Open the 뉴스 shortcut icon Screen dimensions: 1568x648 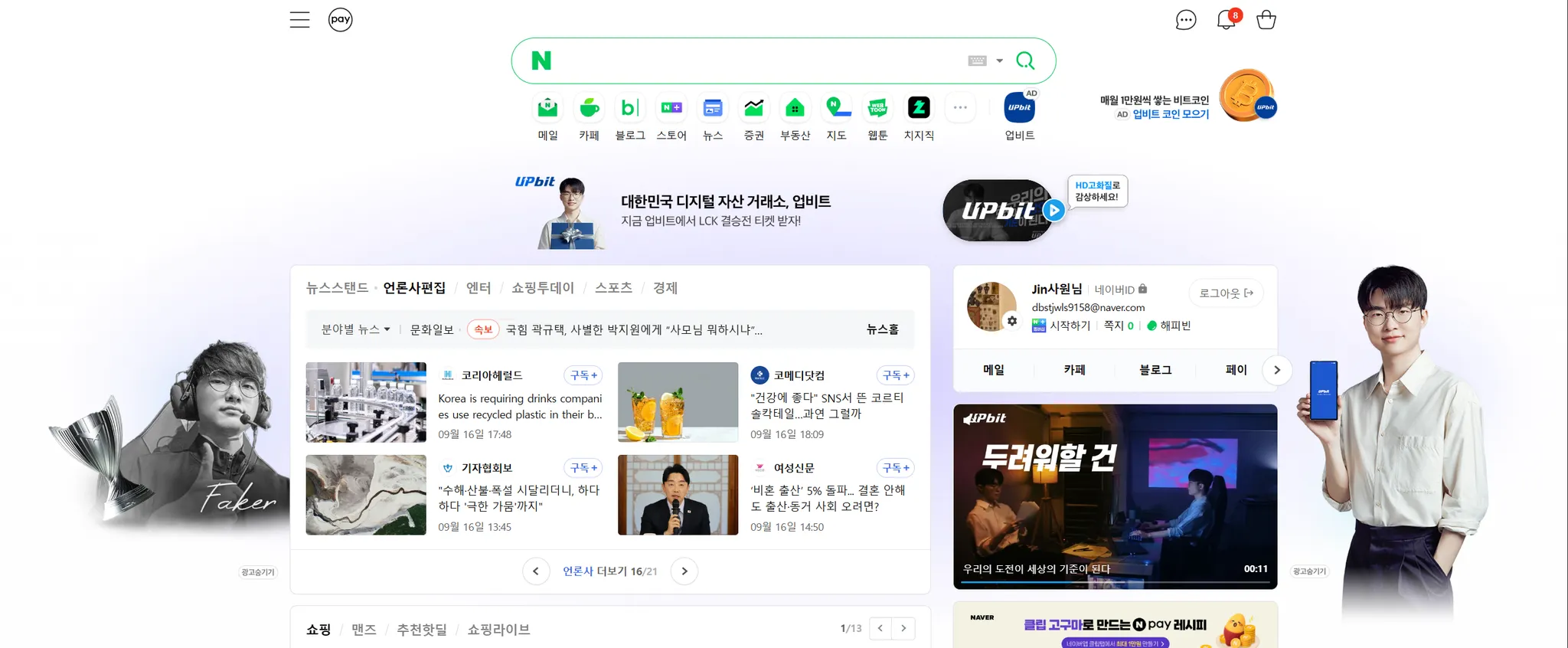pyautogui.click(x=713, y=108)
